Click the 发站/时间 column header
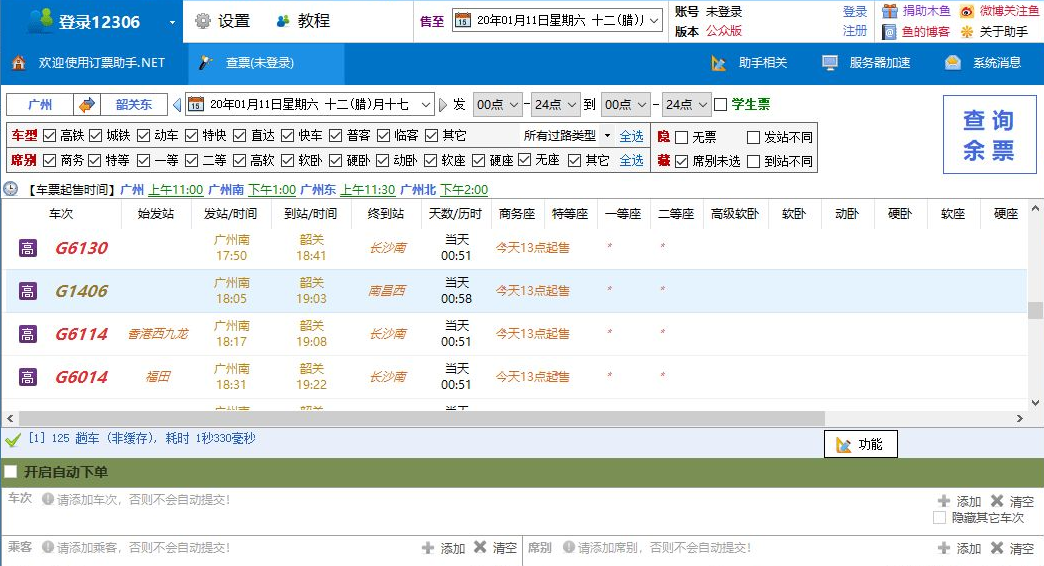This screenshot has height=566, width=1044. (230, 214)
